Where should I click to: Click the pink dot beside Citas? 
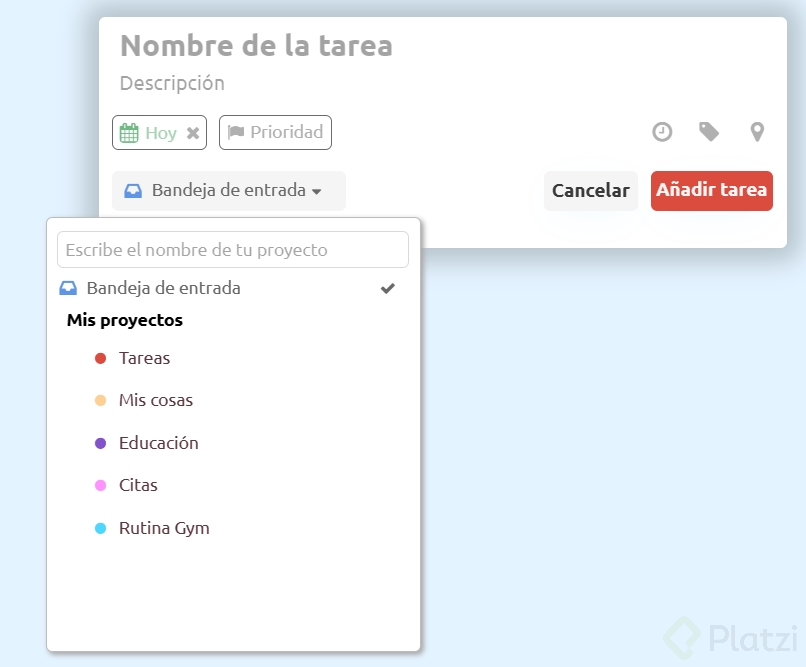tap(100, 486)
